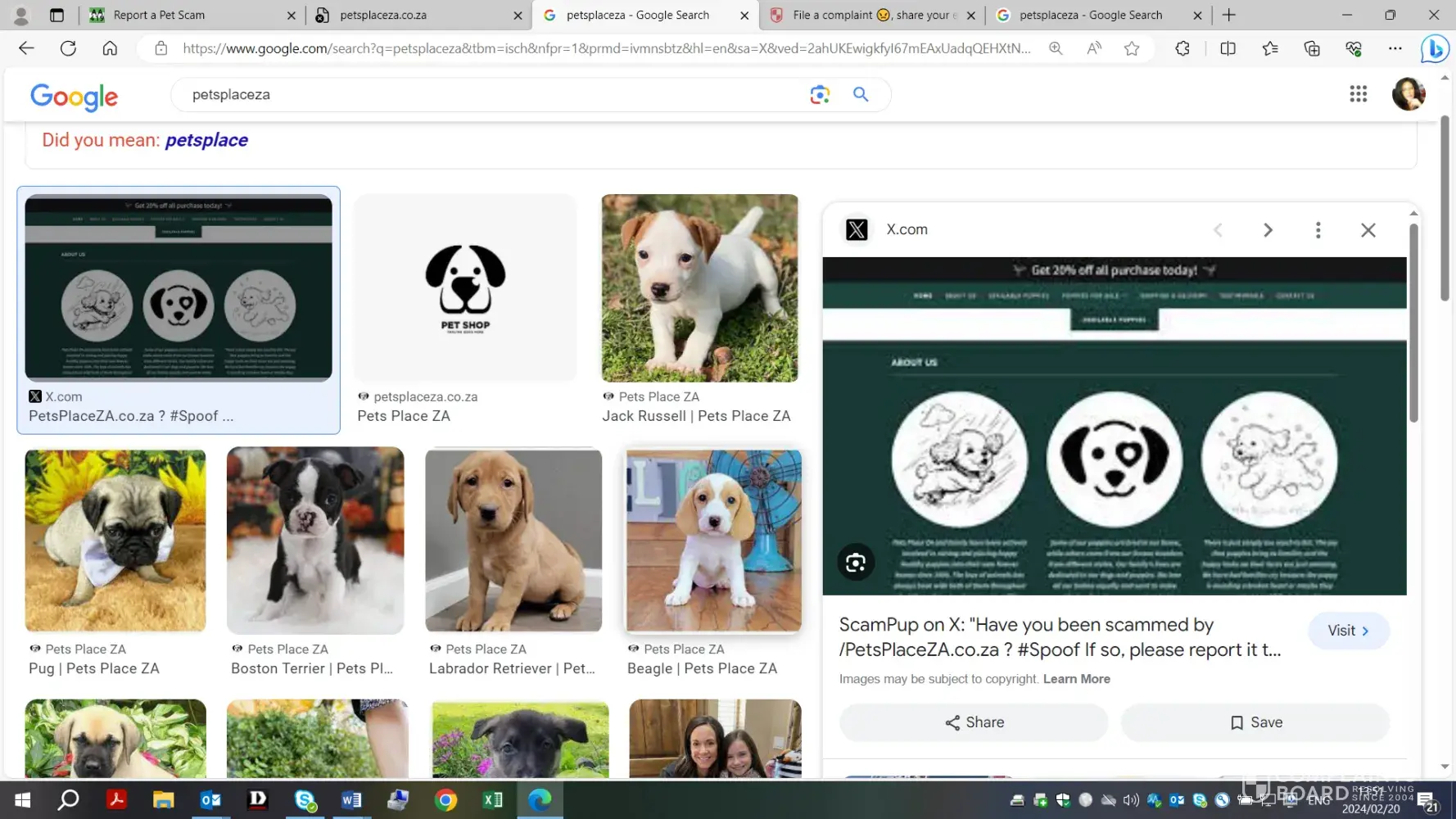1456x819 pixels.
Task: Save the image with Save button
Action: coord(1255,722)
